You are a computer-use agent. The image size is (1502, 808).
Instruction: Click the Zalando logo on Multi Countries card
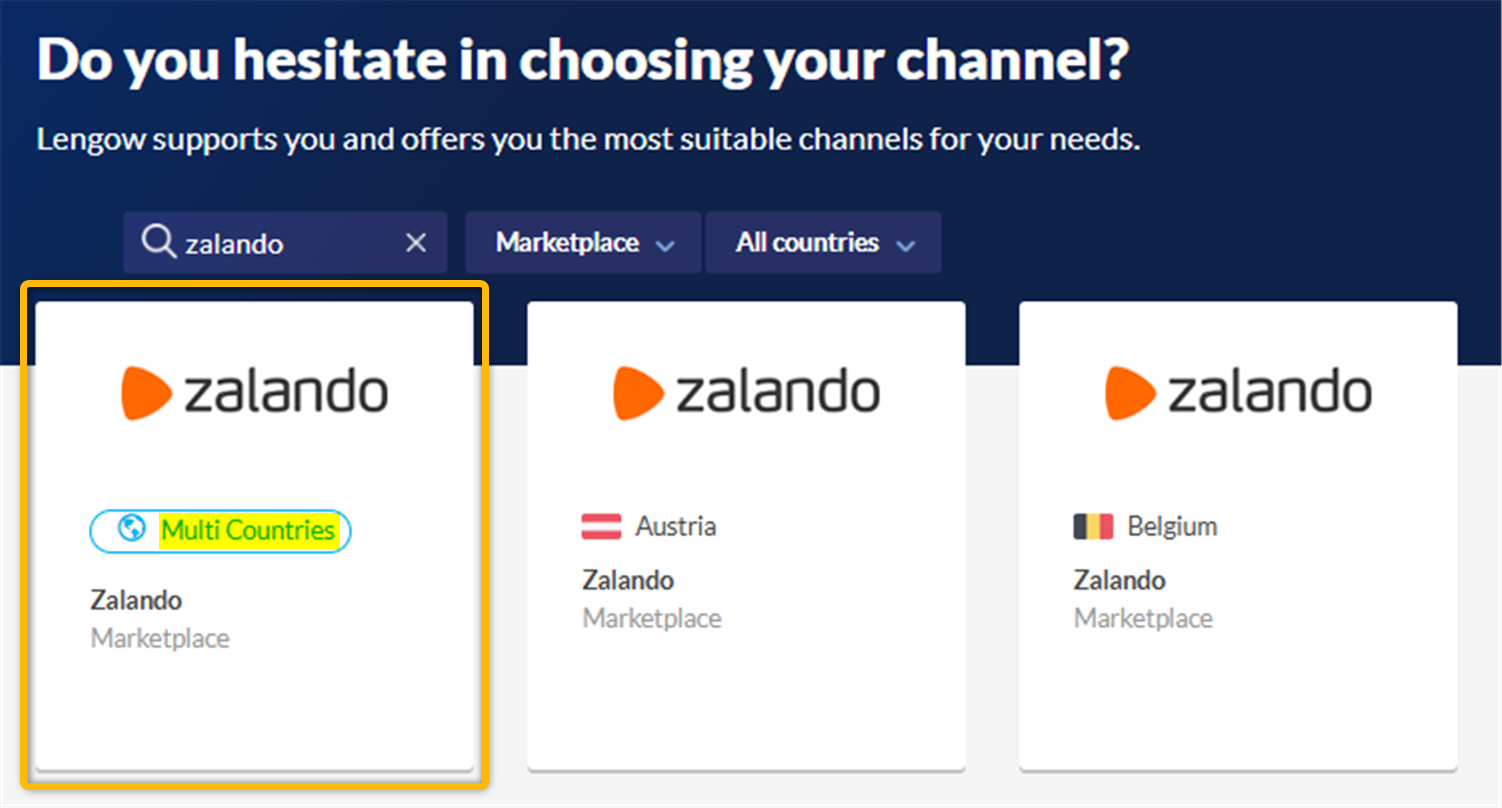(255, 392)
